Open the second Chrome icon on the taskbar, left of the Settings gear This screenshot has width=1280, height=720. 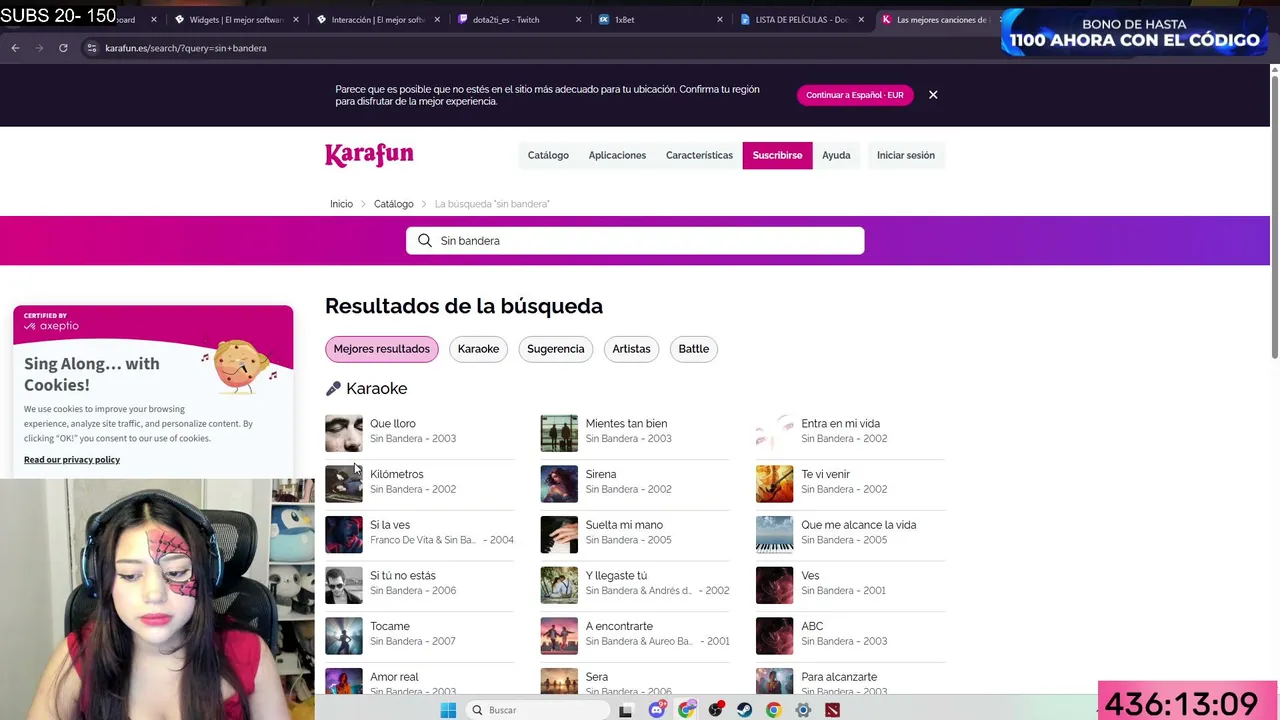click(x=774, y=710)
